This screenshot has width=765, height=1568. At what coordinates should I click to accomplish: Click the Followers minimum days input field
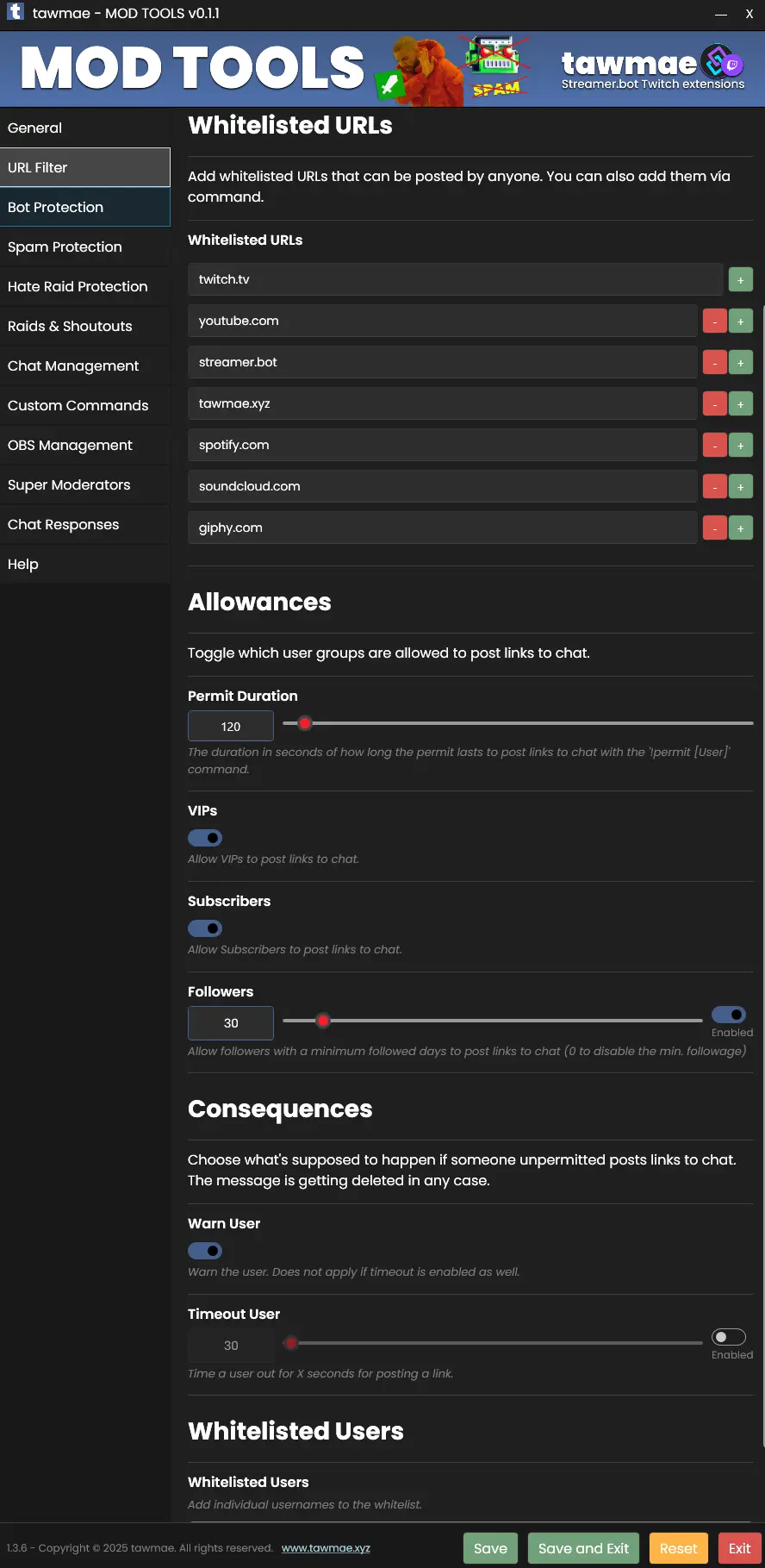pyautogui.click(x=231, y=1023)
